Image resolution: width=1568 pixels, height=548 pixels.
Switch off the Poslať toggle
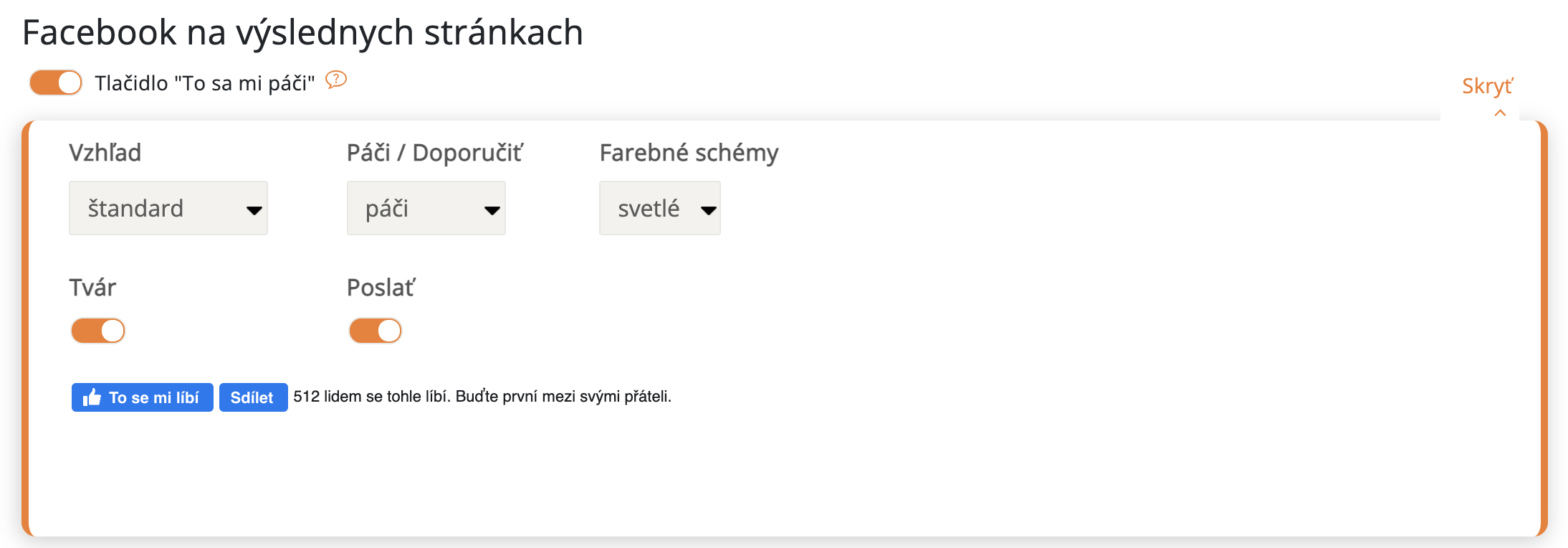(376, 331)
